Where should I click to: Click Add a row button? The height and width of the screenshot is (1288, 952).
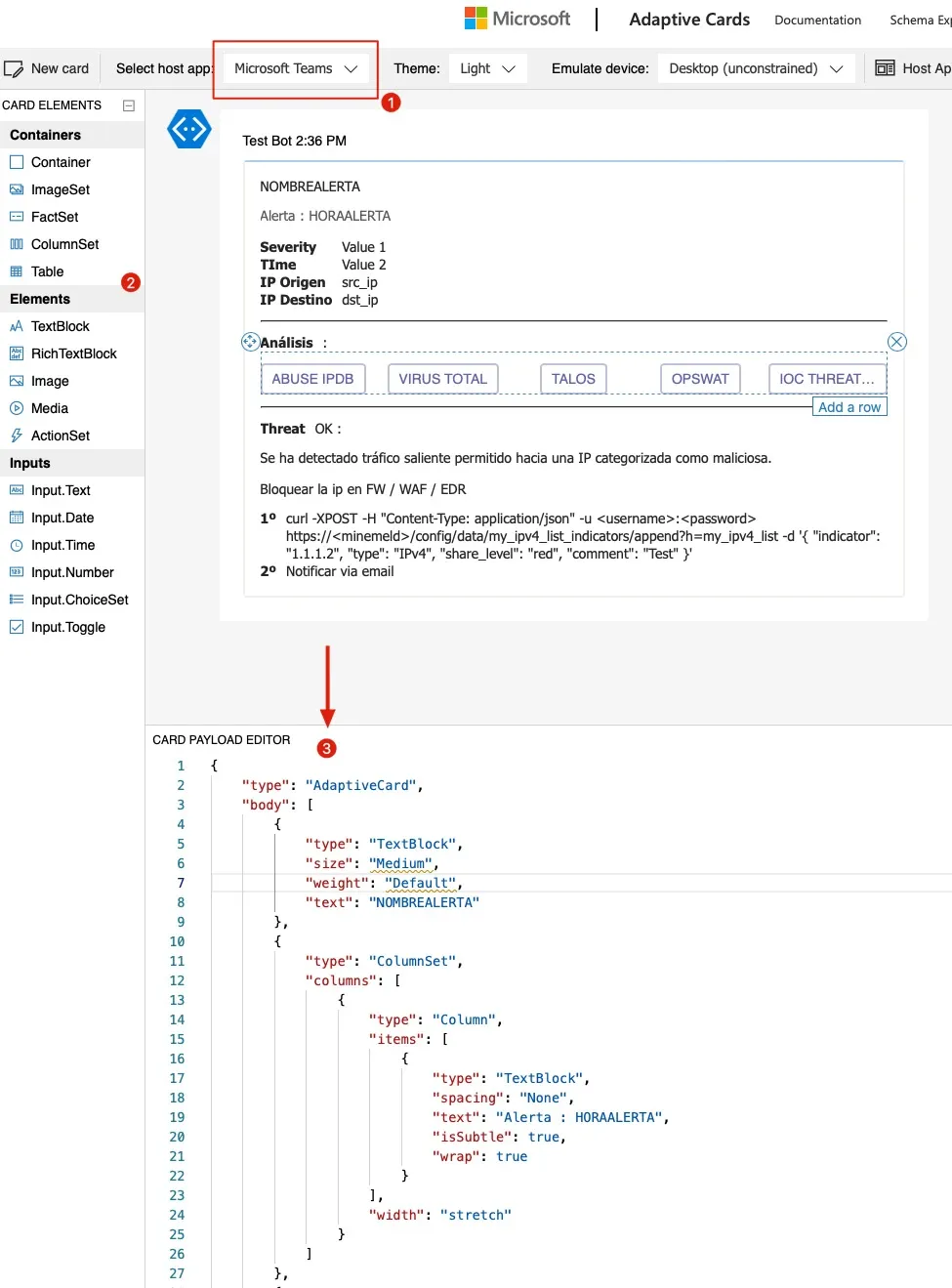click(x=849, y=407)
